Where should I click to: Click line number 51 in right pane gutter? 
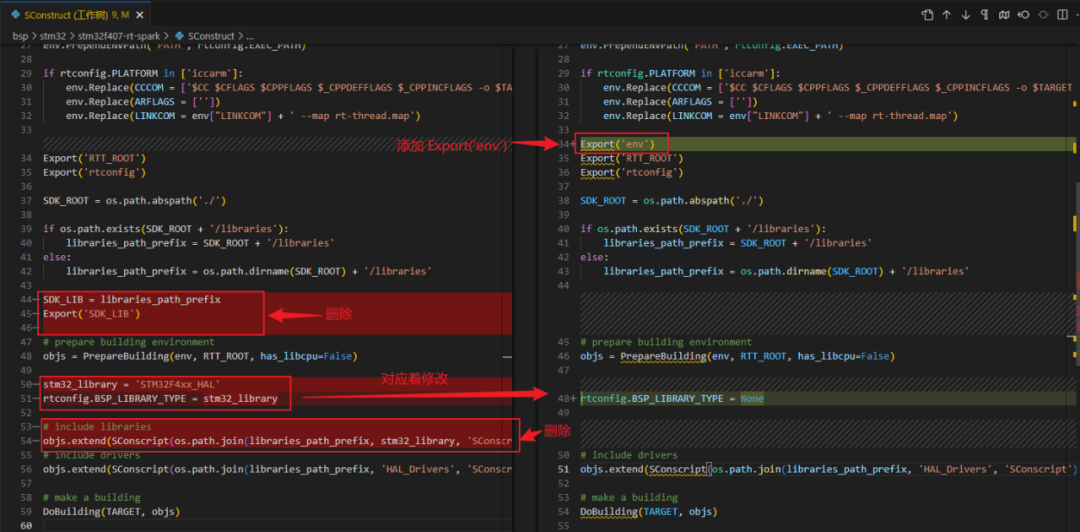pyautogui.click(x=563, y=469)
